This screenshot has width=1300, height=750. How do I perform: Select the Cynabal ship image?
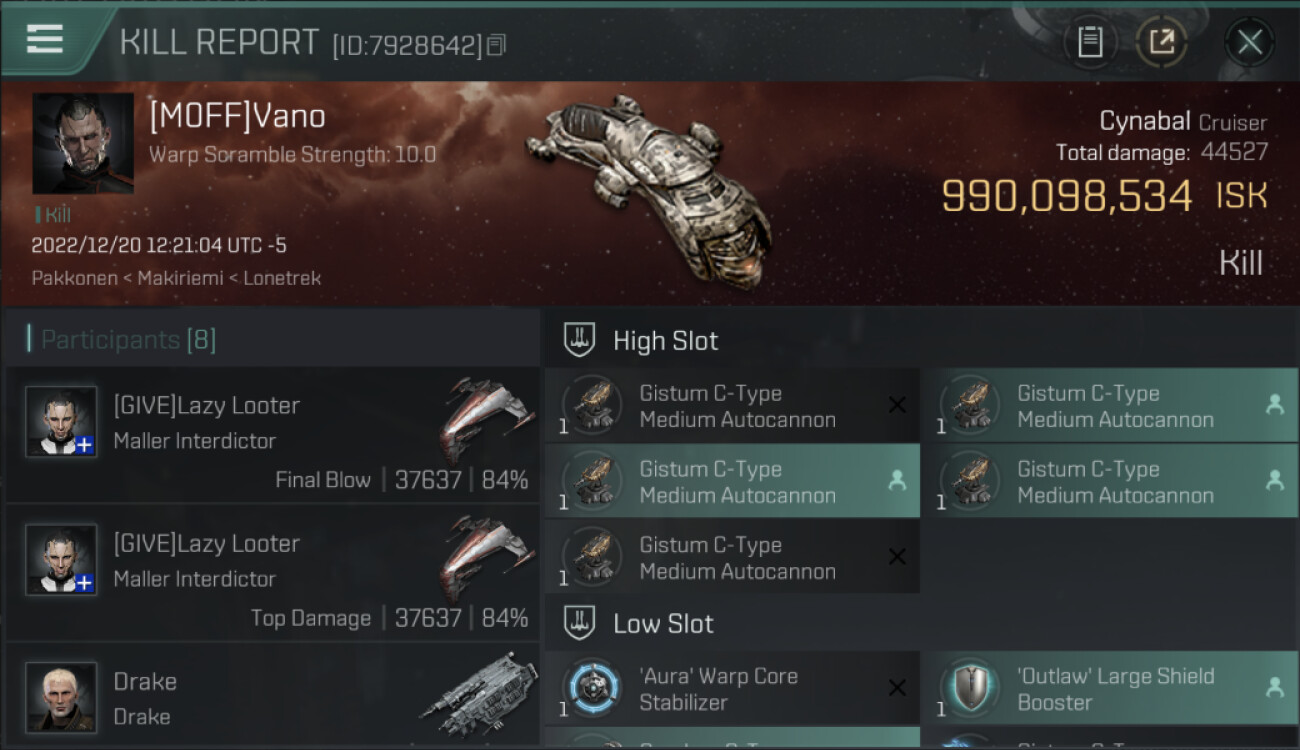click(x=648, y=191)
